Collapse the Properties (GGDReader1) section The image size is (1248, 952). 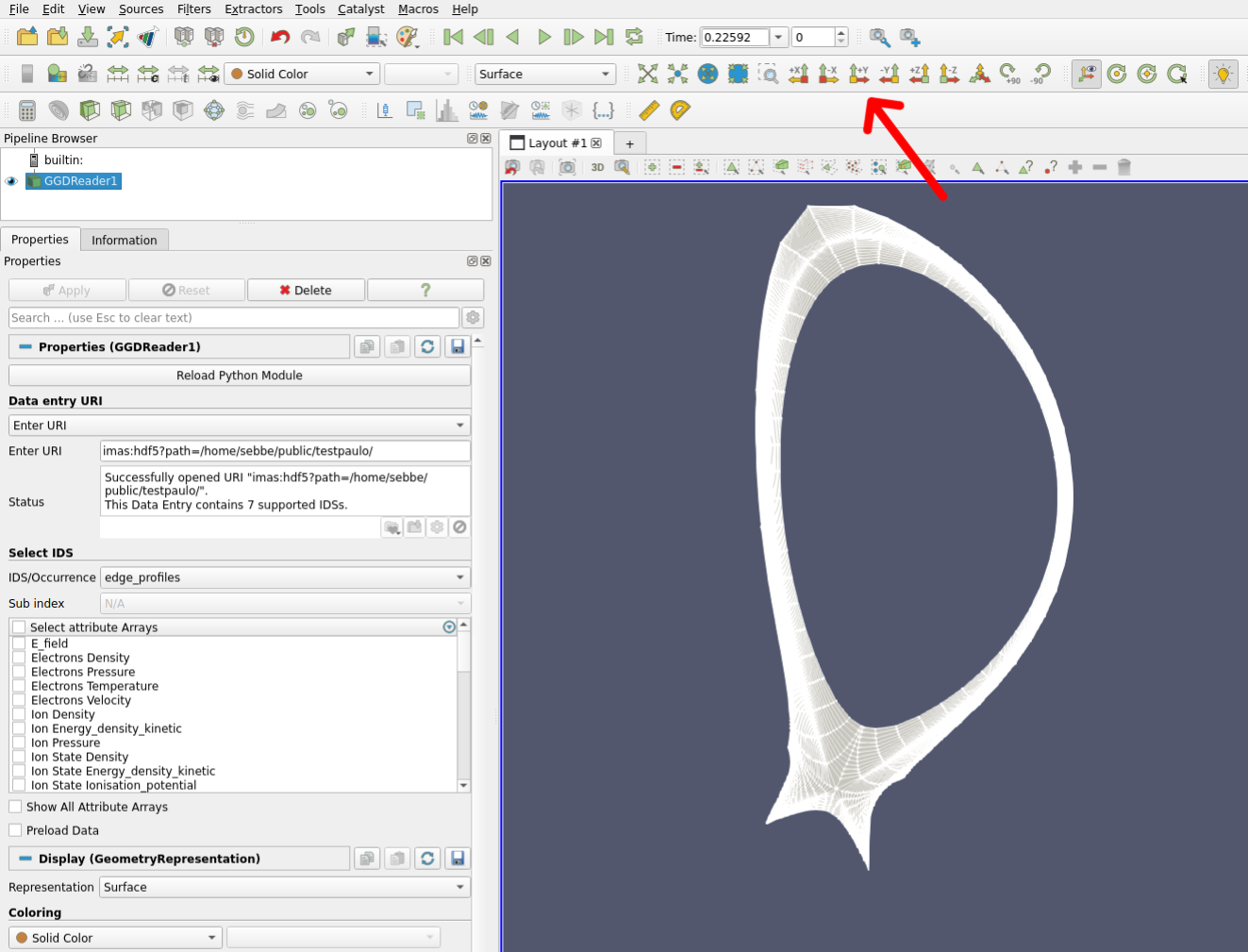(25, 347)
